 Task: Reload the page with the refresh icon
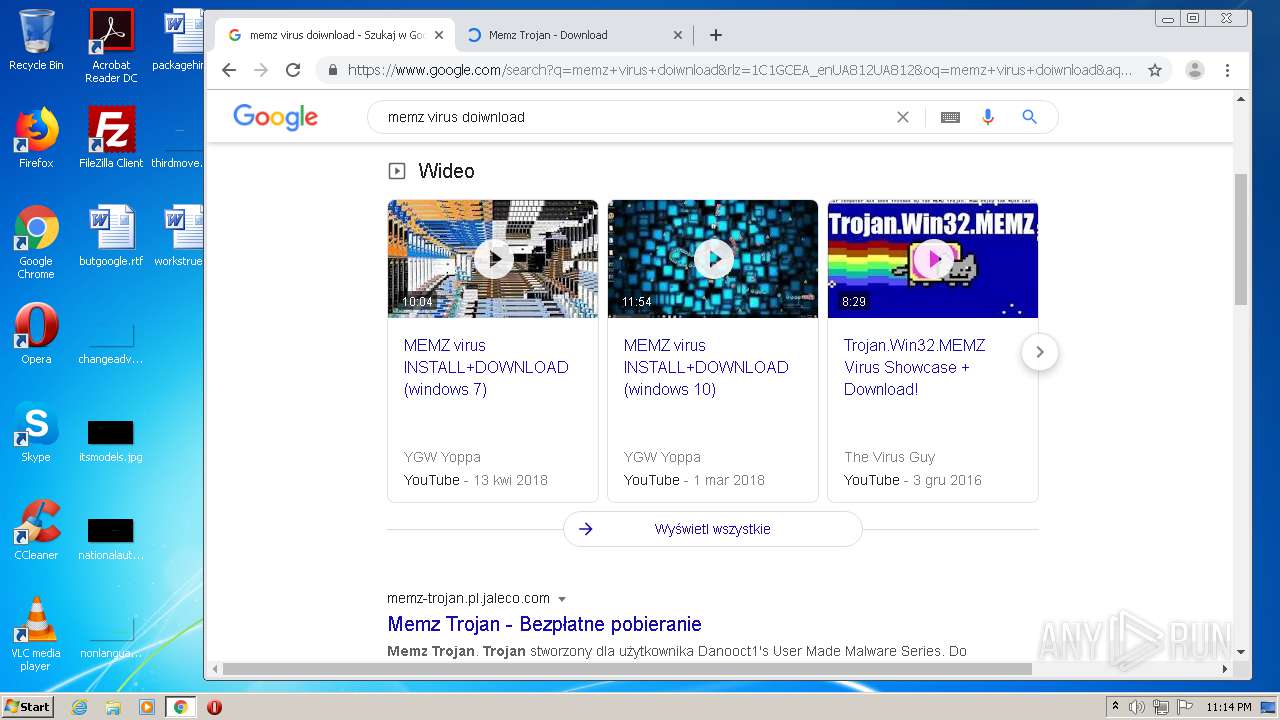click(x=293, y=70)
